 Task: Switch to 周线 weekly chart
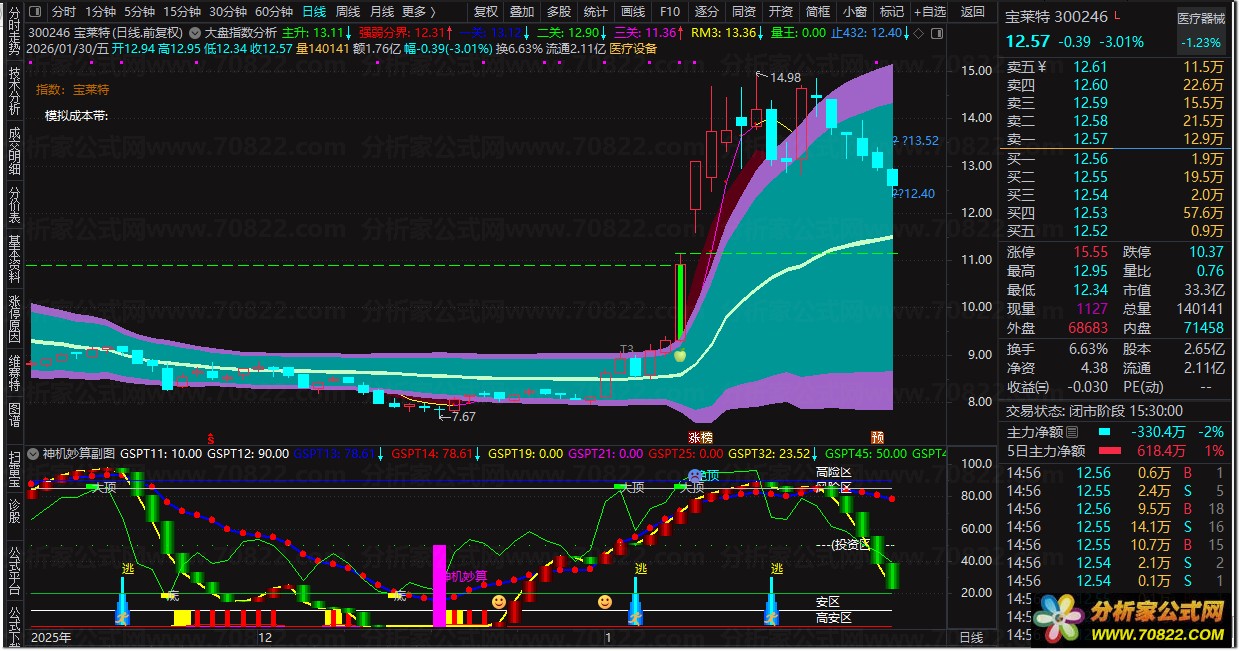click(x=348, y=12)
